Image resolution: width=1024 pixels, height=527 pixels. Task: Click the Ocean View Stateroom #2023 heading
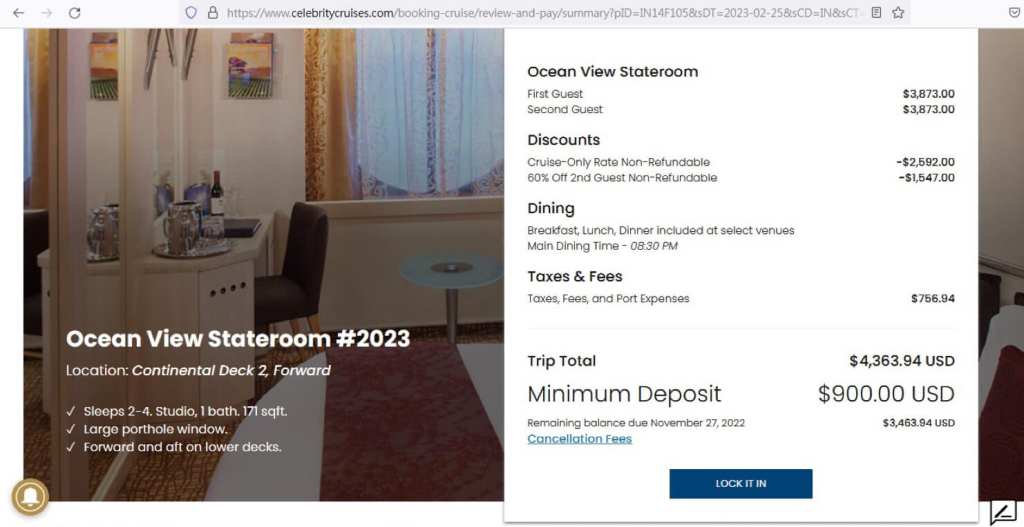[x=238, y=338]
